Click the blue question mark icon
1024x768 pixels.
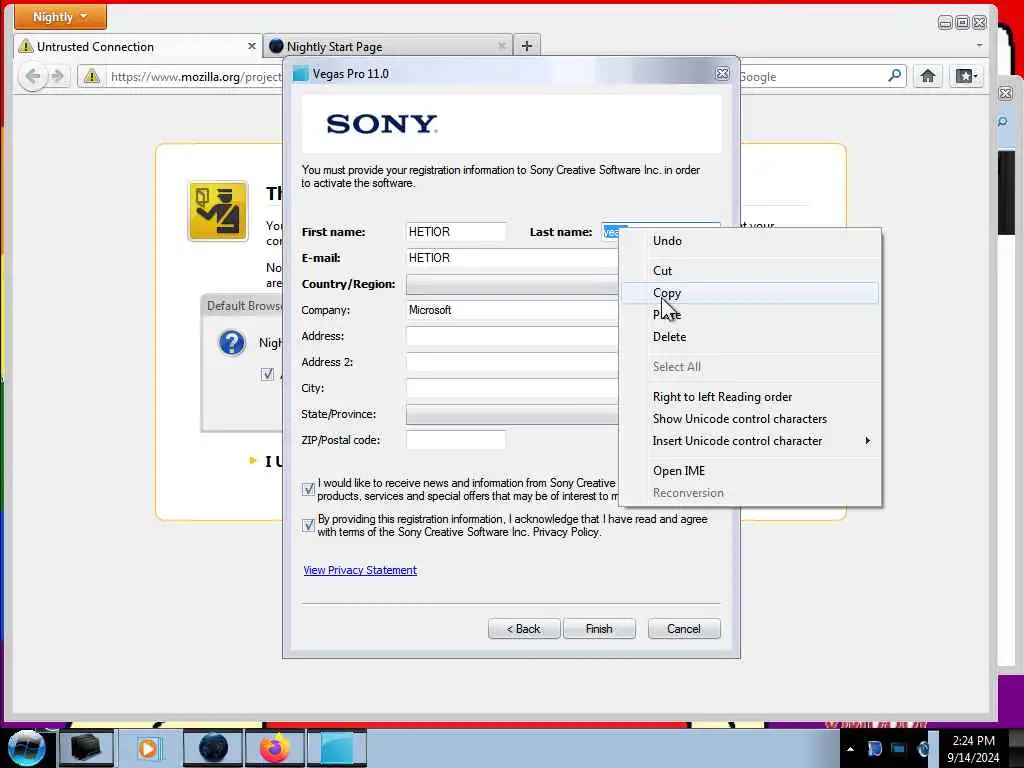pos(232,343)
